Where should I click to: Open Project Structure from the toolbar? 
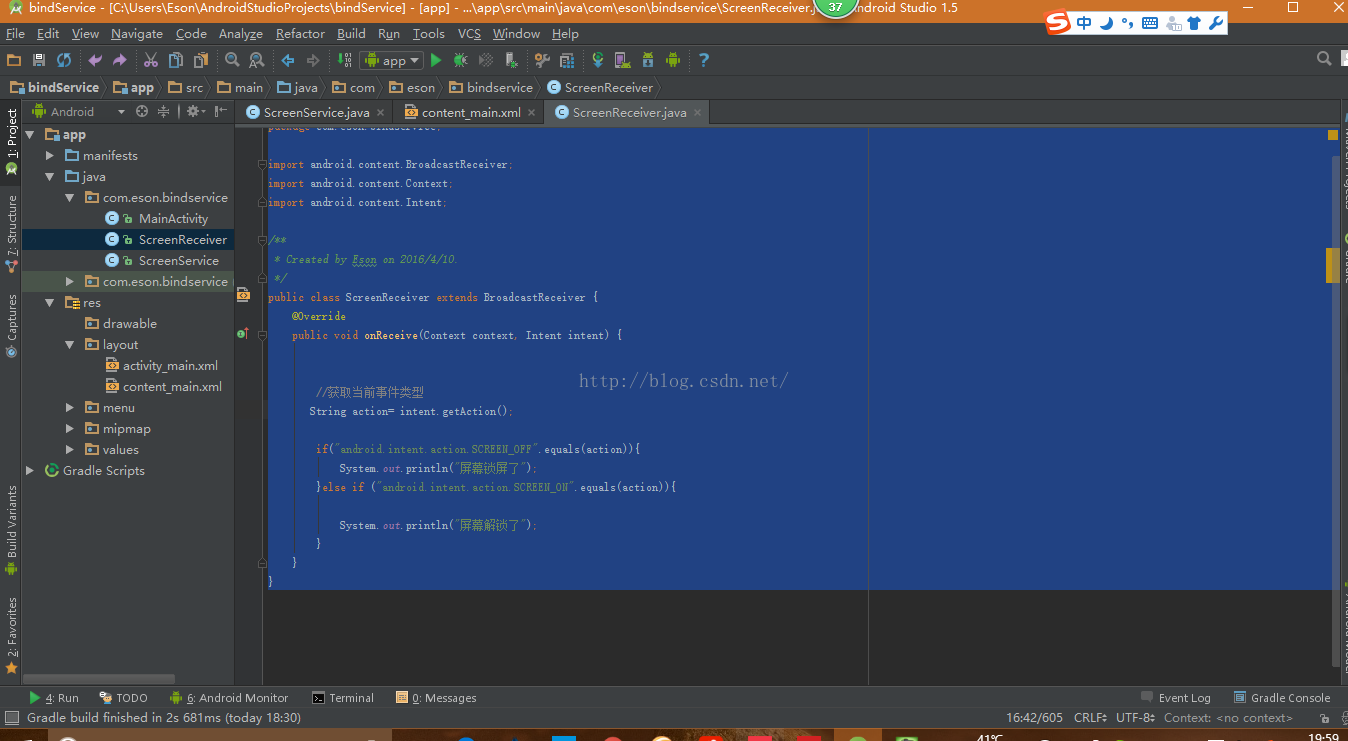point(567,61)
